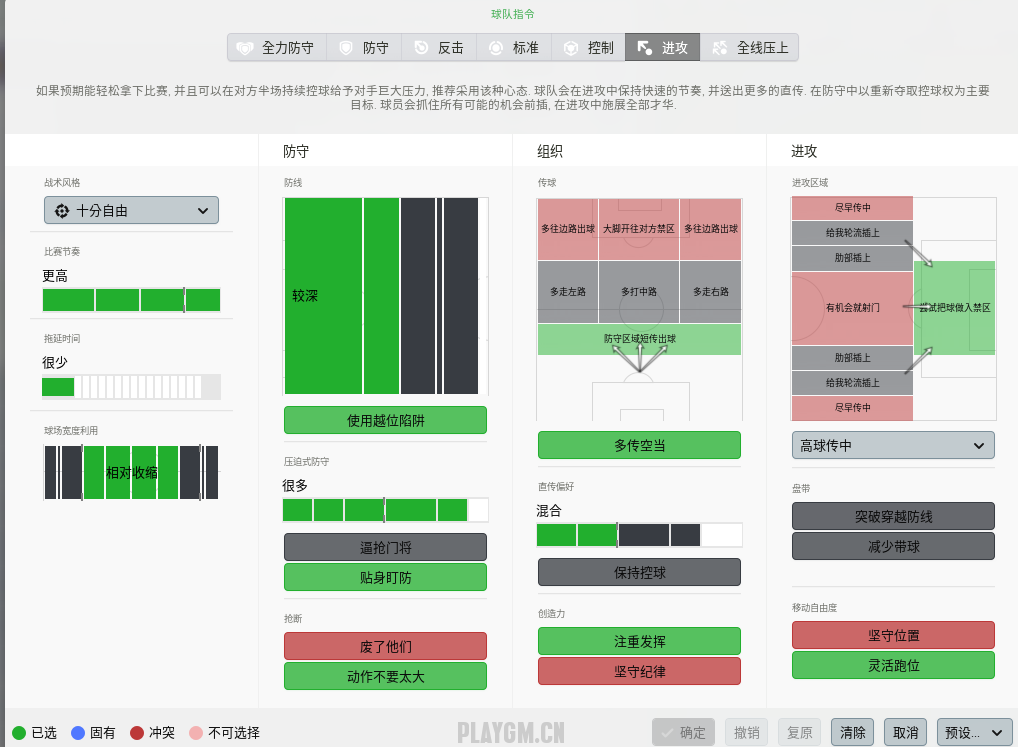This screenshot has width=1018, height=747.
Task: Toggle 逼抢门将 instruction
Action: [385, 547]
